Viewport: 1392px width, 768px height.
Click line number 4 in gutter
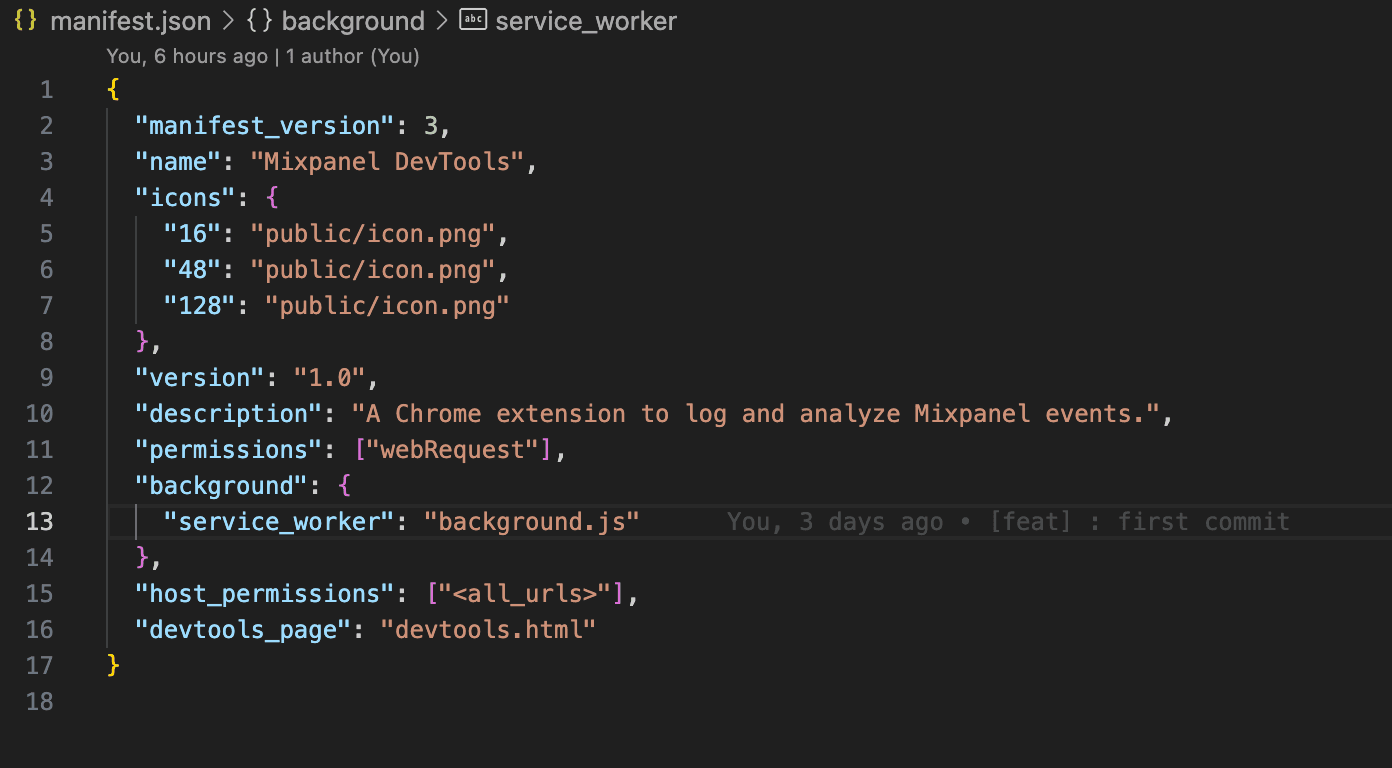coord(47,198)
